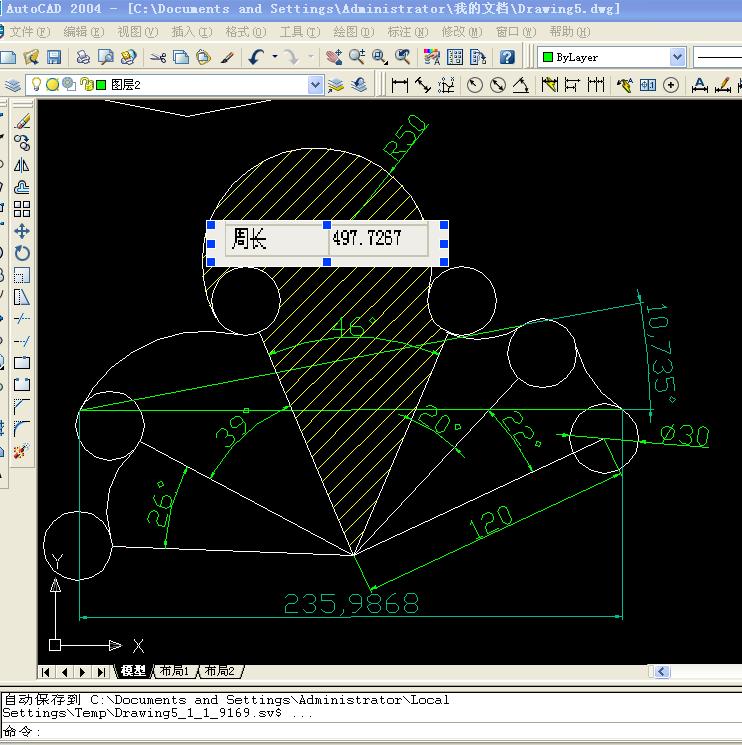Switch to the 模型 tab
The width and height of the screenshot is (742, 745).
pos(133,671)
